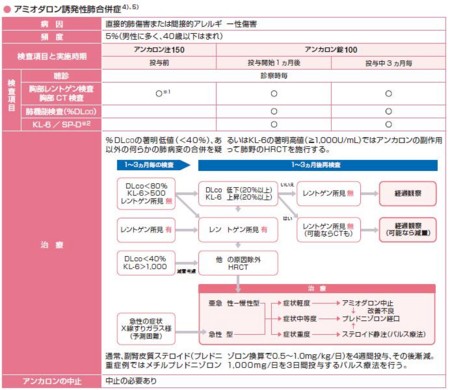This screenshot has height=390, width=450.
Task: Click the 症状軽度 label
Action: coord(296,303)
